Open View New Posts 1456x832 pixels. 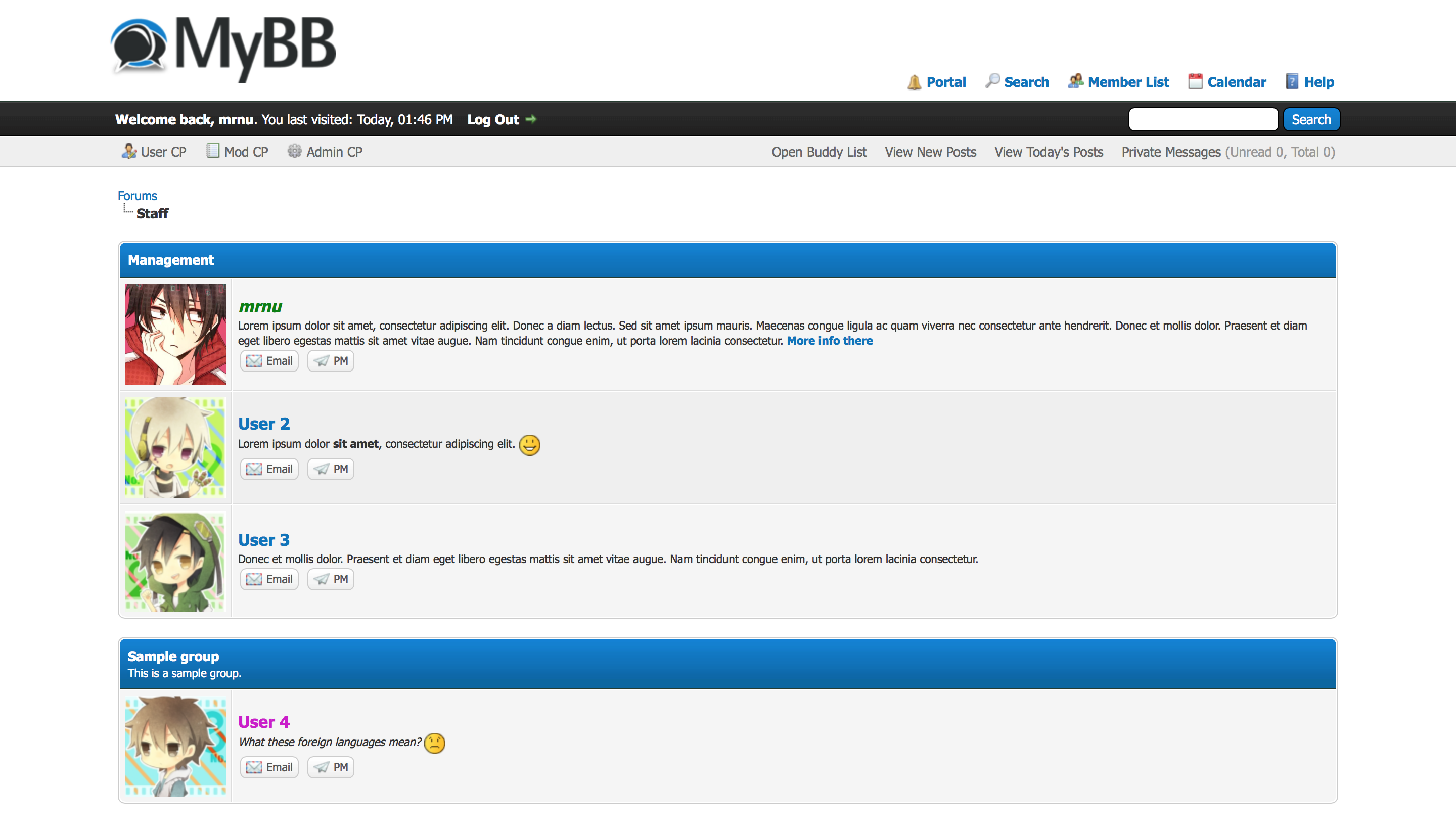pyautogui.click(x=930, y=152)
